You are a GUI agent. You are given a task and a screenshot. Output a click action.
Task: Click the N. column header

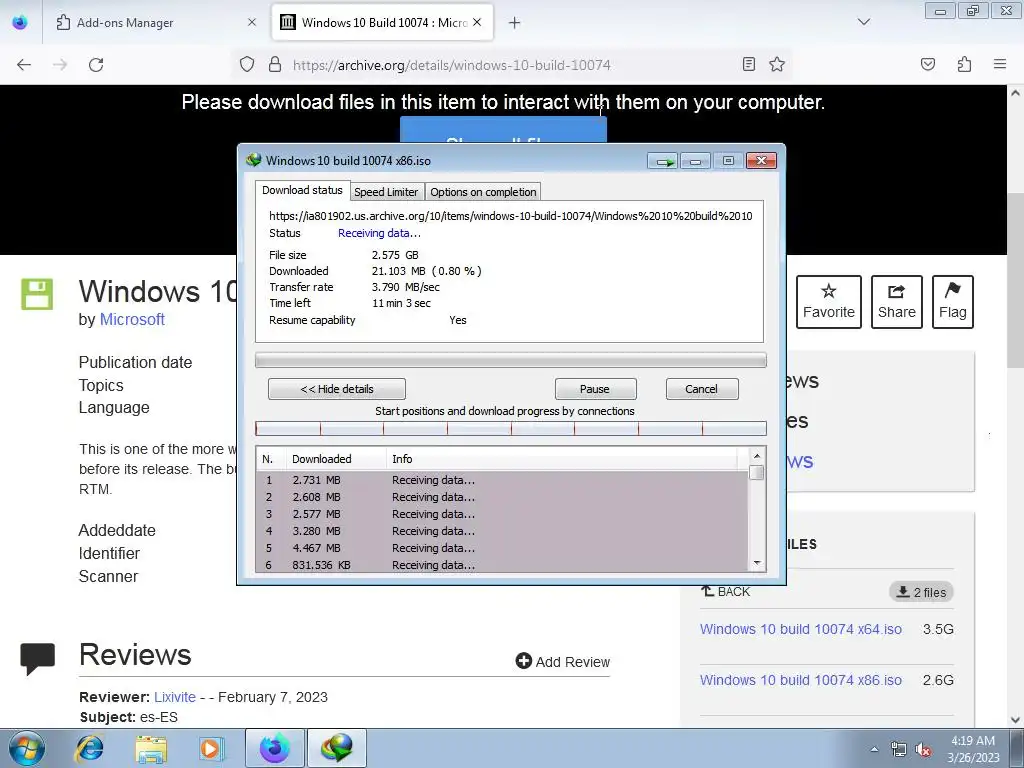pyautogui.click(x=271, y=459)
